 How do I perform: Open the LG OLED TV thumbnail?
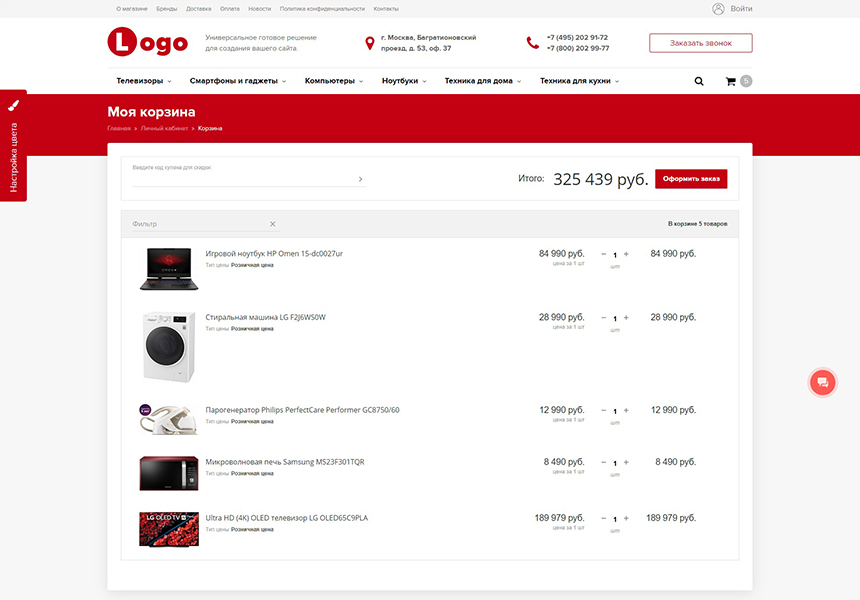click(x=168, y=528)
